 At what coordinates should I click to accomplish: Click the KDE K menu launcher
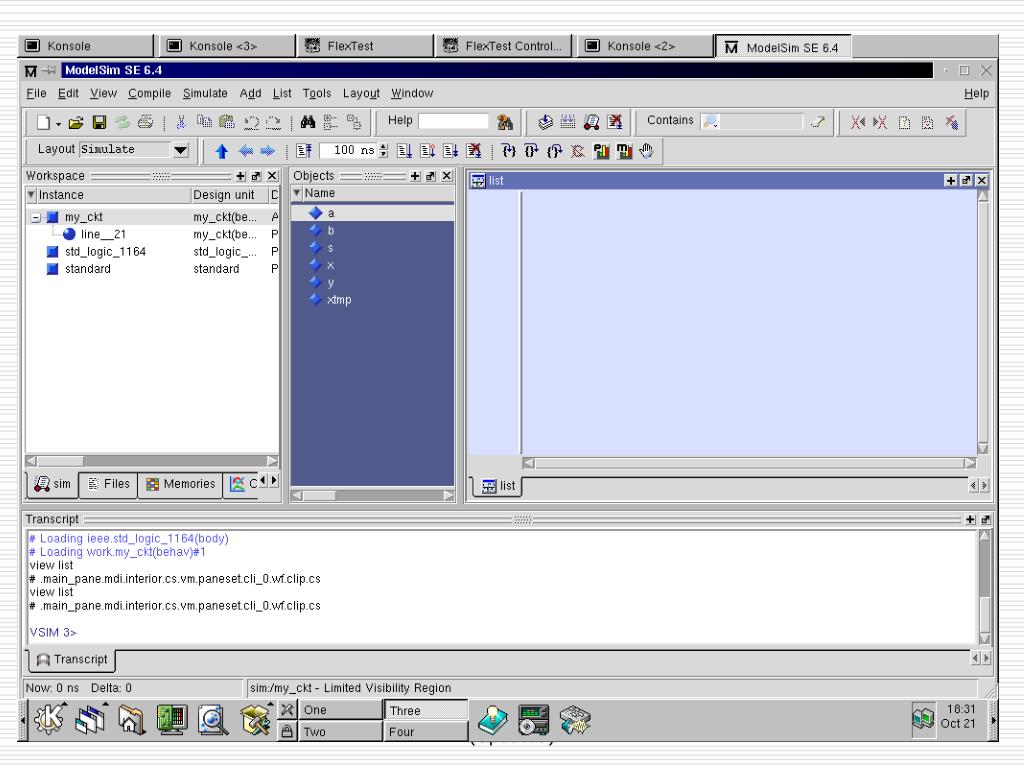pos(50,720)
